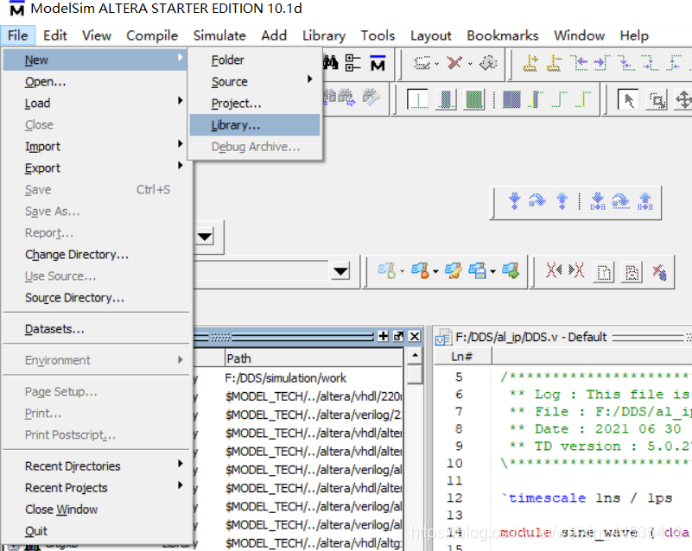Expand the Source submenu under New

pos(310,79)
